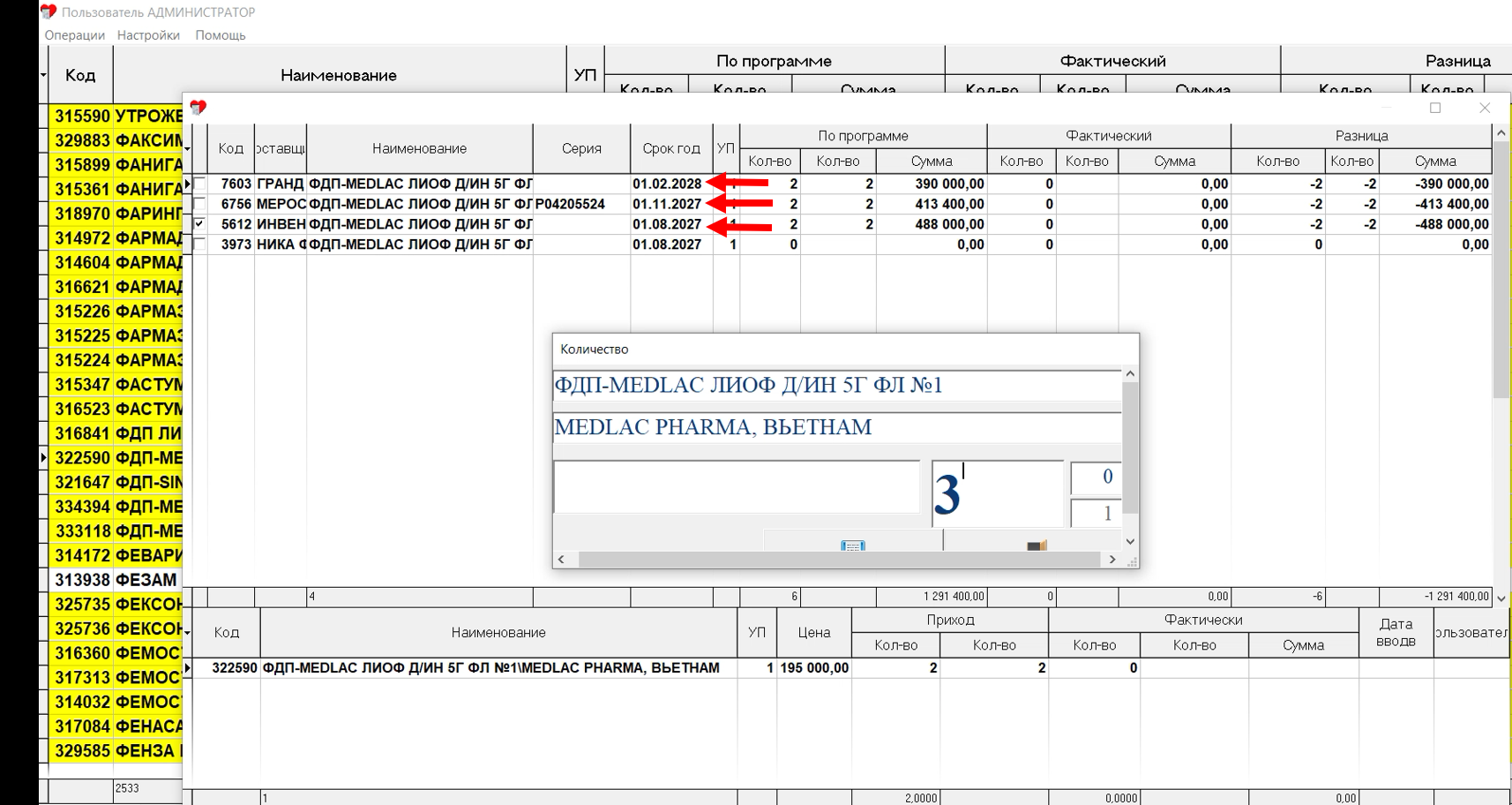
Task: Select main list row 321647 ФДП-SIN
Action: tap(116, 483)
